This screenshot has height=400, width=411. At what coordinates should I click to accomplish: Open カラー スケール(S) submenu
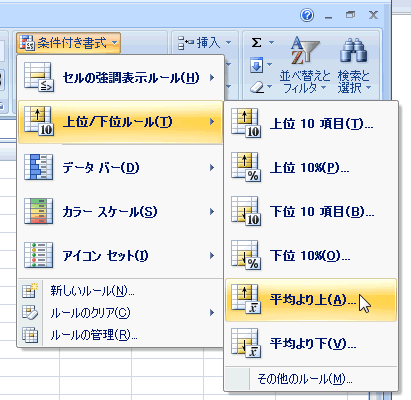120,212
